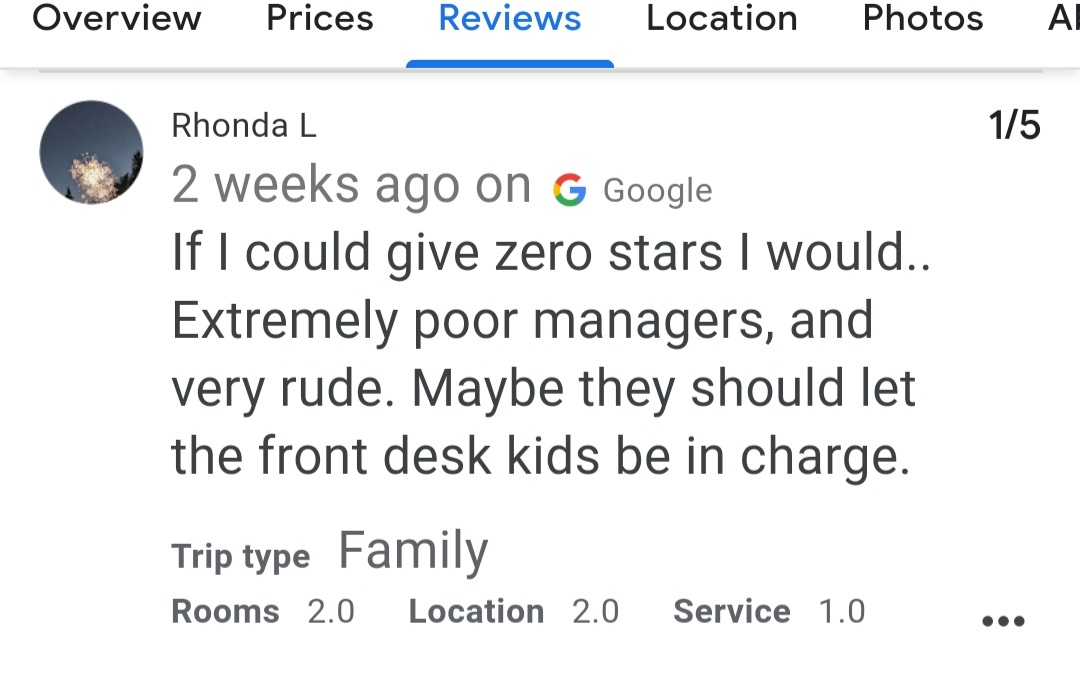The image size is (1080, 680).
Task: Open the Photos tab
Action: pyautogui.click(x=922, y=18)
